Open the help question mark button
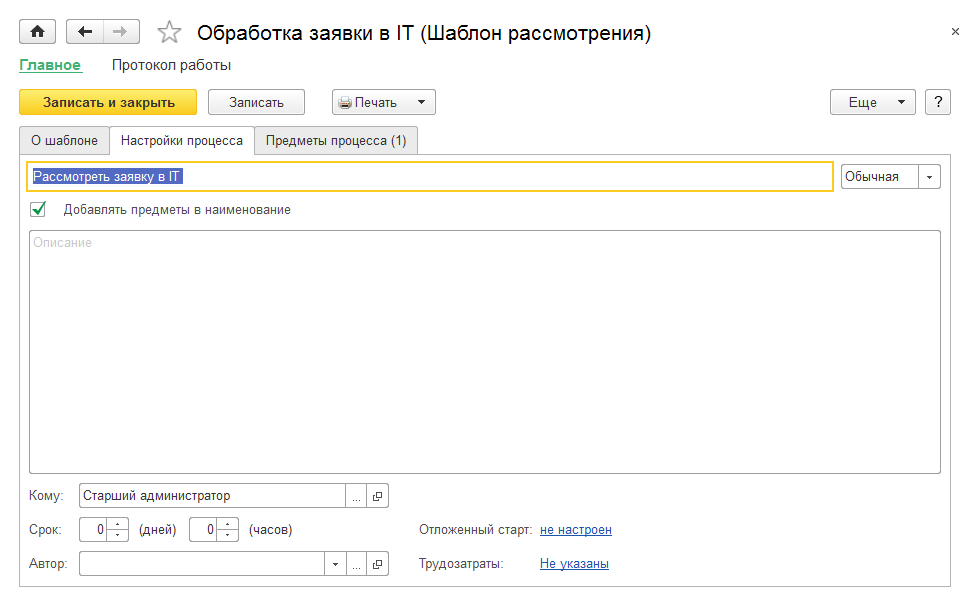The width and height of the screenshot is (977, 601). pos(937,102)
